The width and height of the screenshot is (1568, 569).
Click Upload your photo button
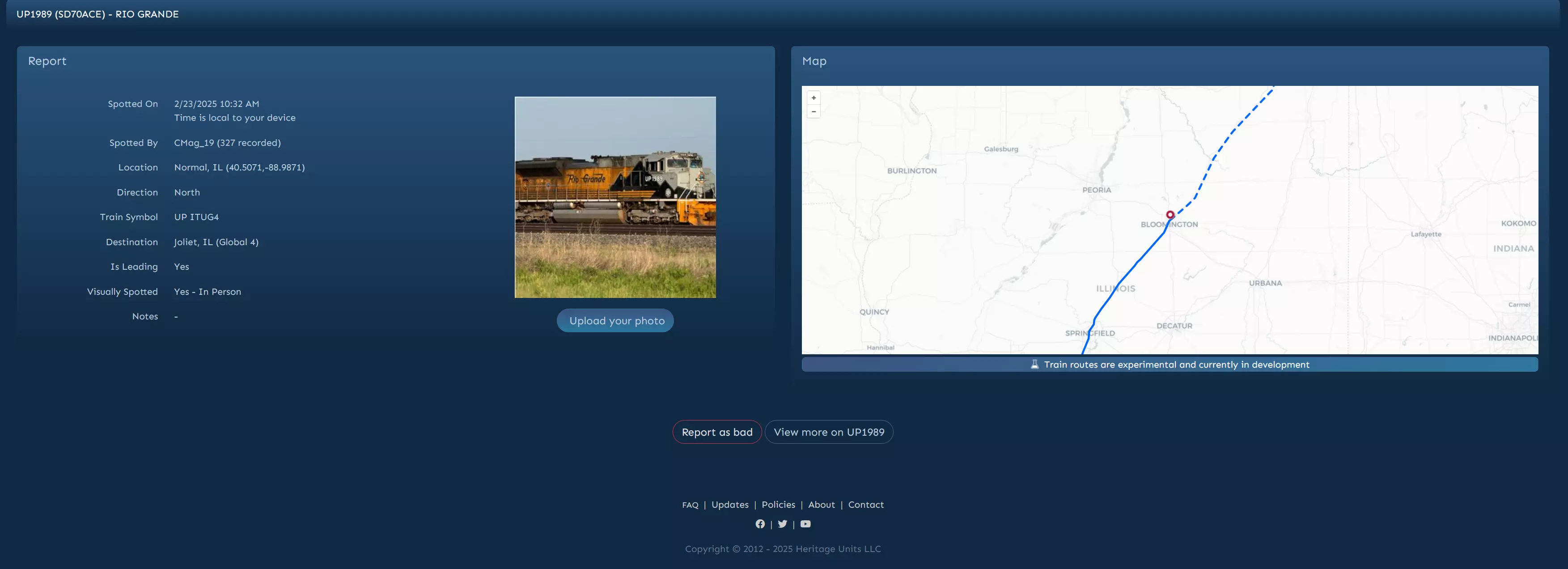pyautogui.click(x=615, y=321)
